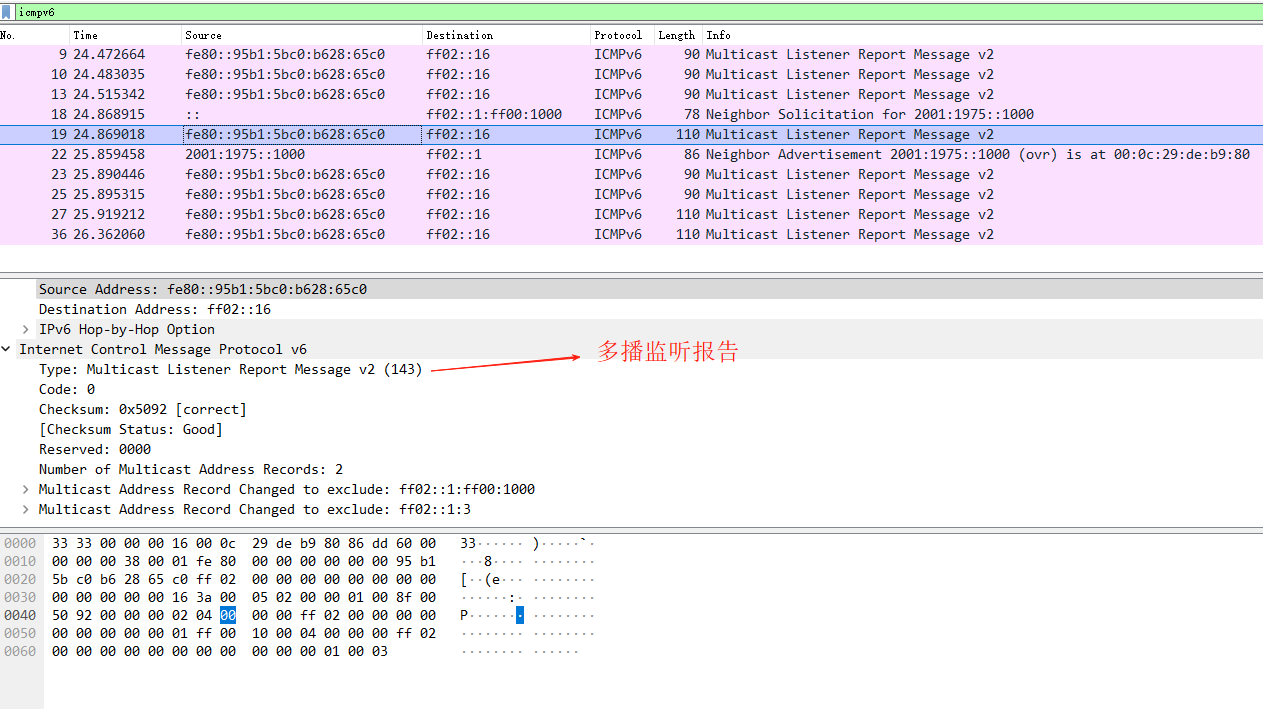1263x709 pixels.
Task: Select packet number 27 row
Action: (631, 214)
